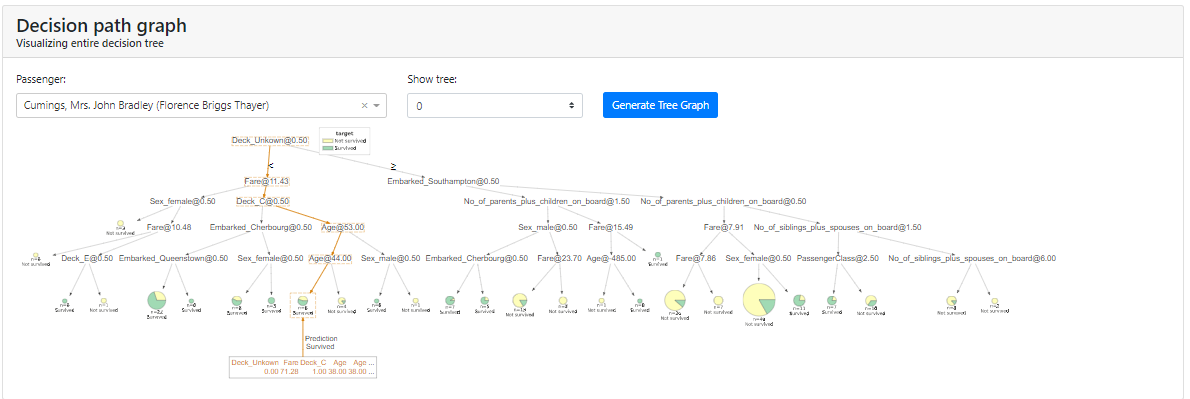Click the Age@53.00 node
The height and width of the screenshot is (399, 1190).
[343, 227]
